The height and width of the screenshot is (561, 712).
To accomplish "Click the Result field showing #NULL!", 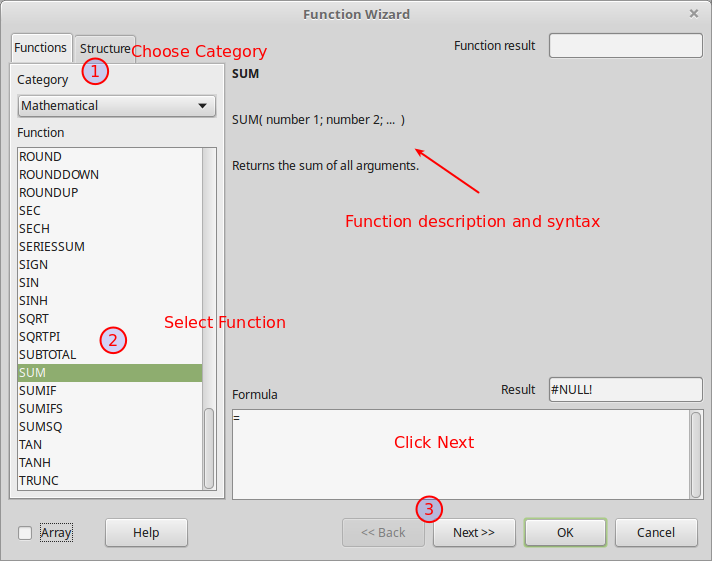I will (x=625, y=390).
